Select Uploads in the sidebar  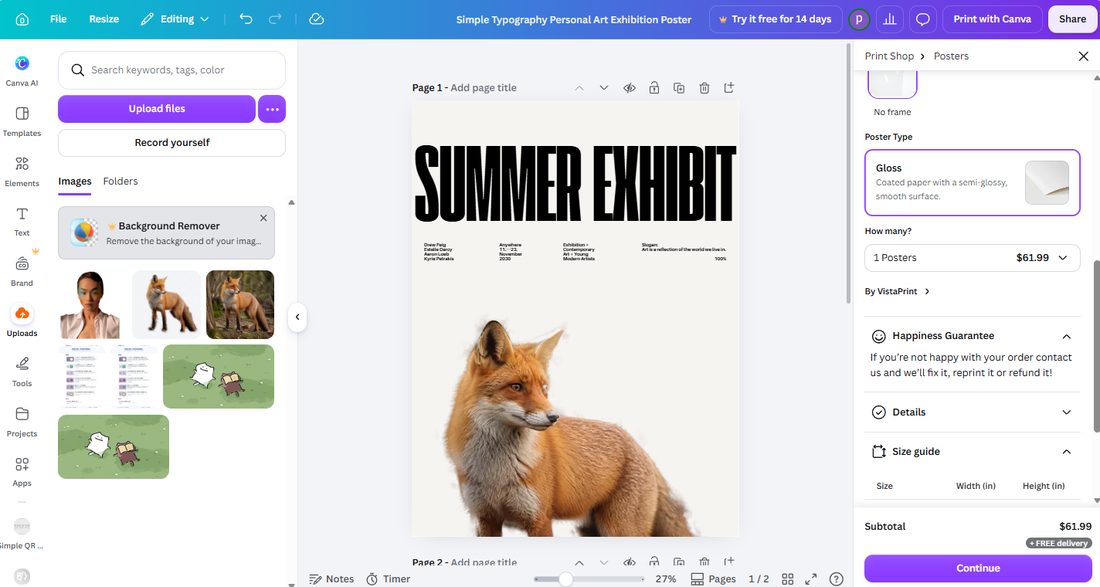point(22,321)
